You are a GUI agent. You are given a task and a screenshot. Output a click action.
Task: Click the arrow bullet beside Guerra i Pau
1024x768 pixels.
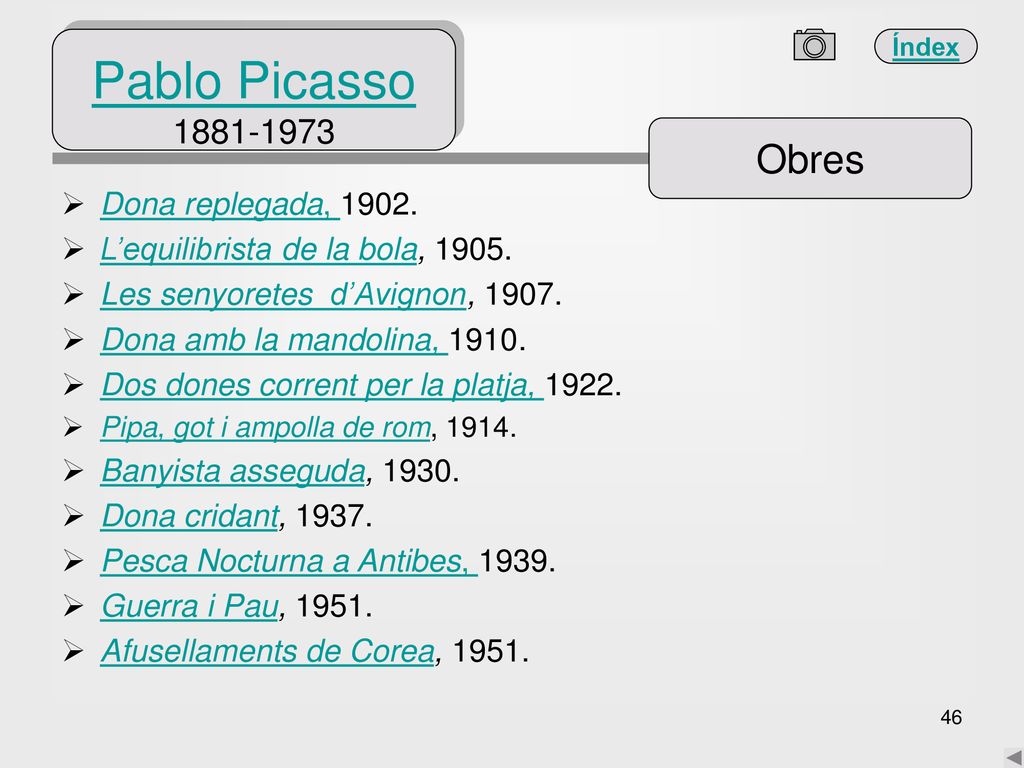[x=73, y=607]
